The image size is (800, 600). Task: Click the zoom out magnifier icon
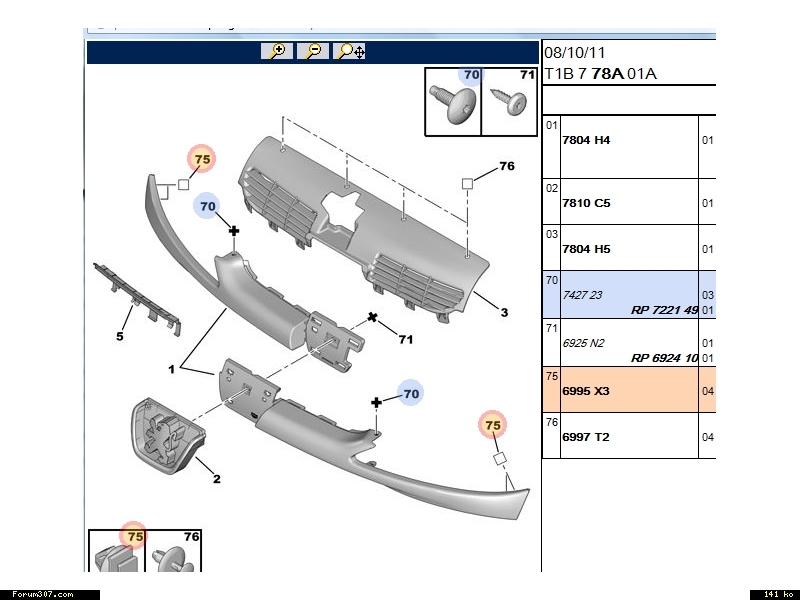(x=313, y=51)
